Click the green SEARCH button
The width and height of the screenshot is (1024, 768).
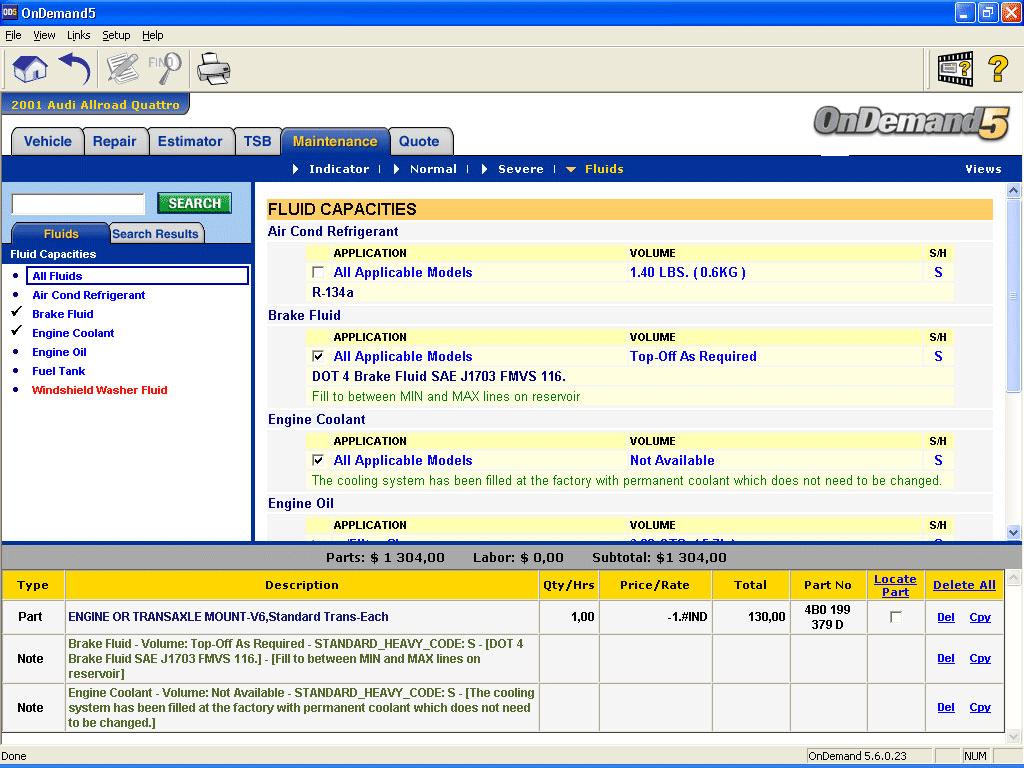pos(195,203)
